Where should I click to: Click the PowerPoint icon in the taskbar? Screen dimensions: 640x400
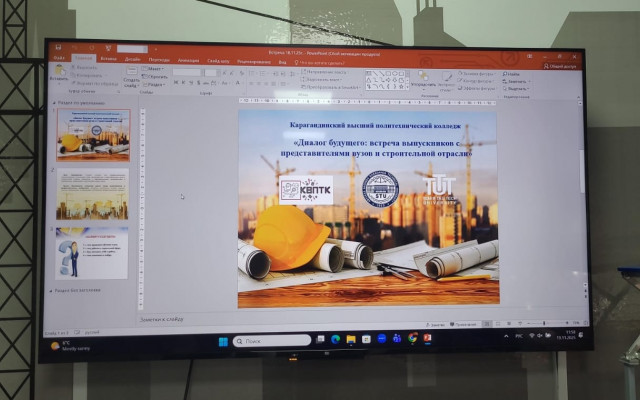pyautogui.click(x=428, y=338)
